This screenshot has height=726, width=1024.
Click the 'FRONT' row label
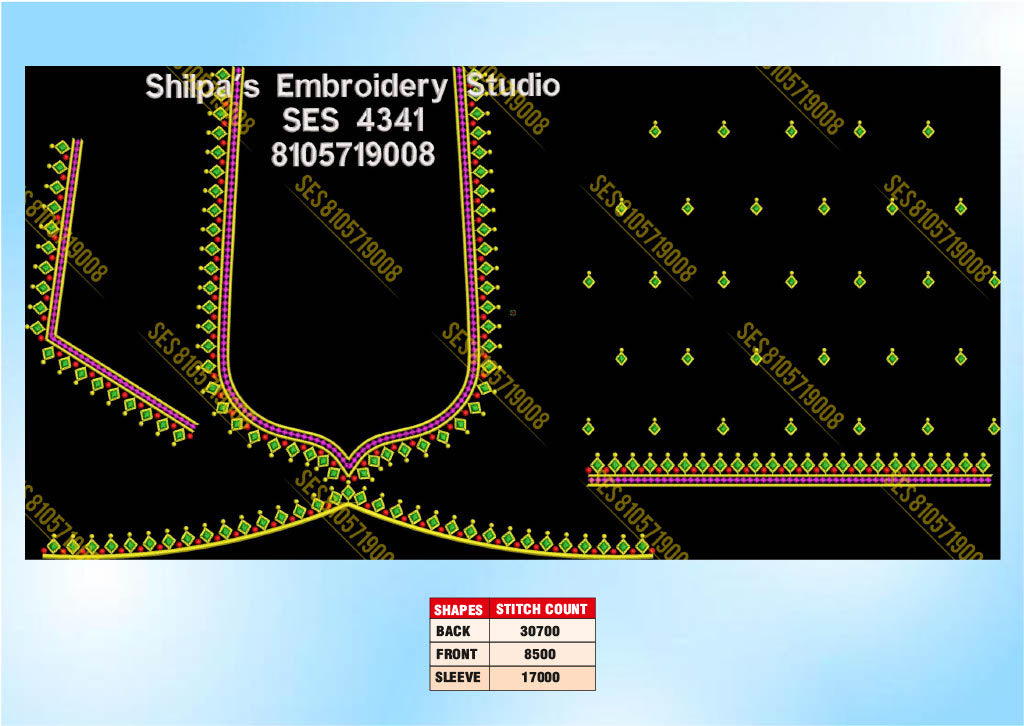456,654
